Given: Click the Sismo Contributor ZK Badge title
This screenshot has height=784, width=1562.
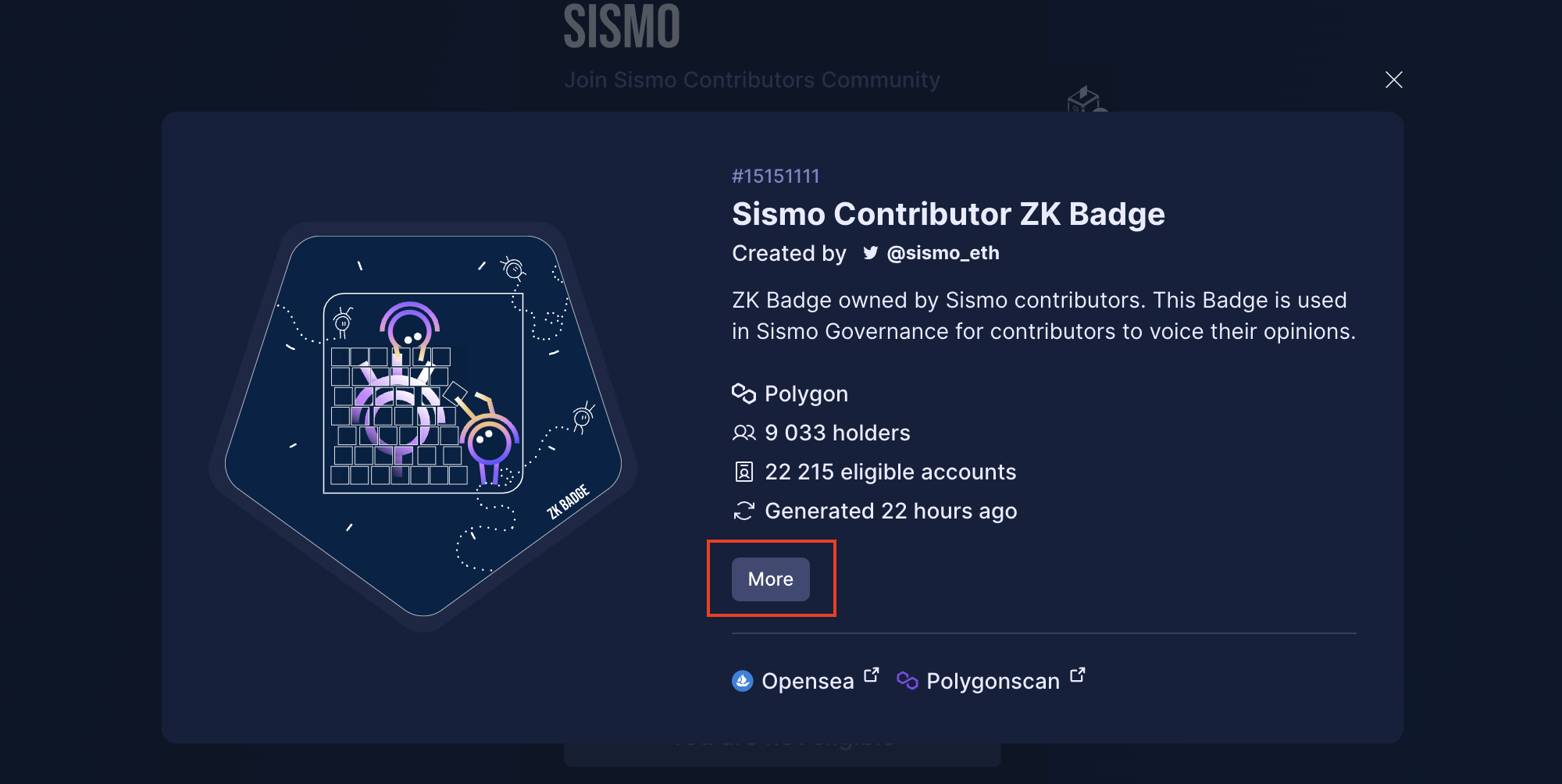Looking at the screenshot, I should 948,214.
